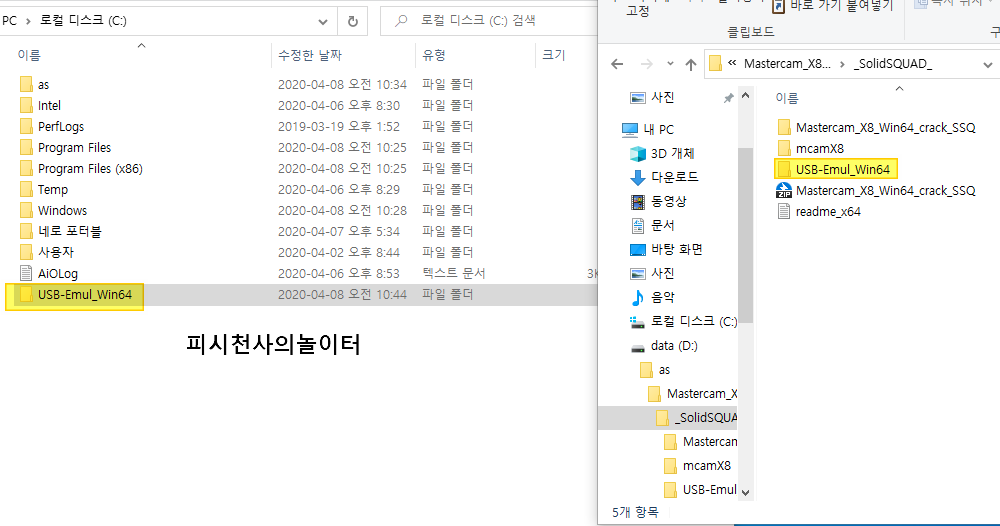Click the navigation pane vertical scrollbar thumb
The image size is (1000, 526).
pyautogui.click(x=745, y=236)
